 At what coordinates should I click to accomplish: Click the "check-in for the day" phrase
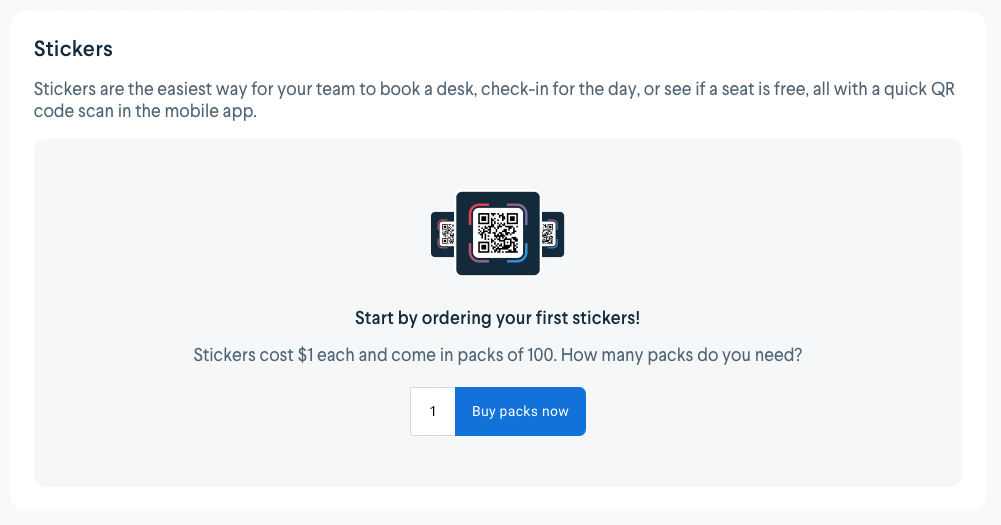coord(560,89)
